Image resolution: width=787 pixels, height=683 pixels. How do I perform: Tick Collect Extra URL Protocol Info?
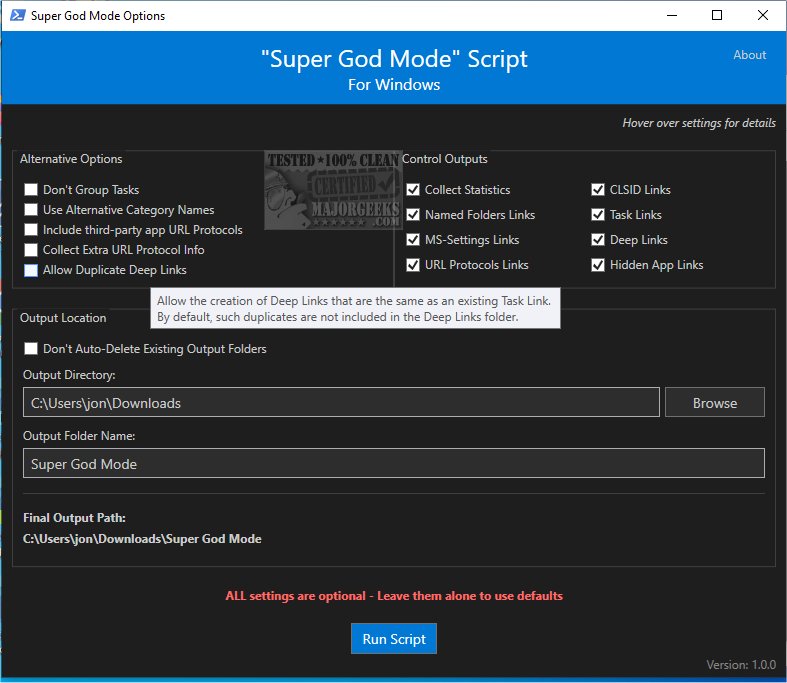coord(32,250)
